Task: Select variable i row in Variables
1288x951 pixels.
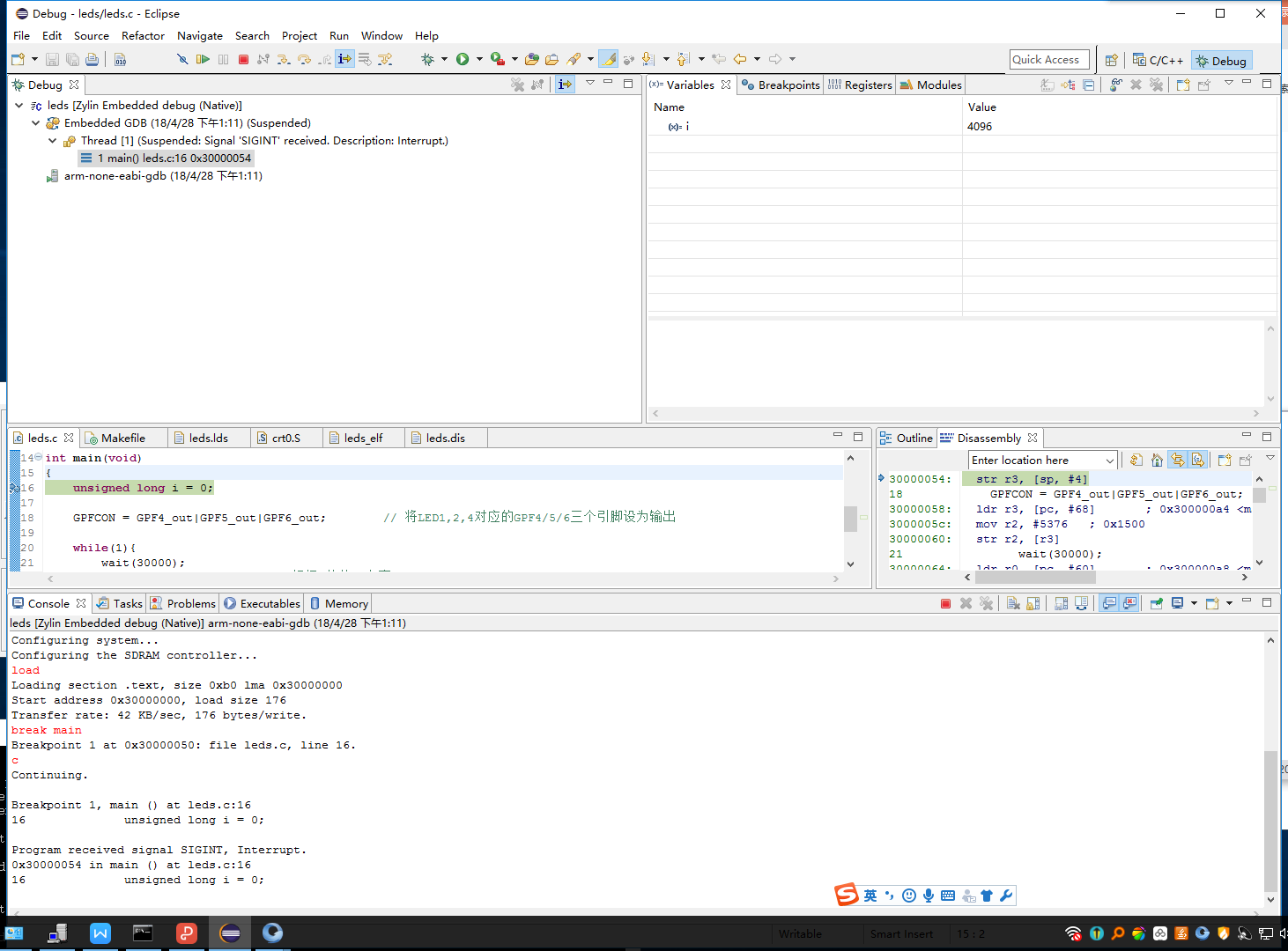Action: [x=962, y=127]
